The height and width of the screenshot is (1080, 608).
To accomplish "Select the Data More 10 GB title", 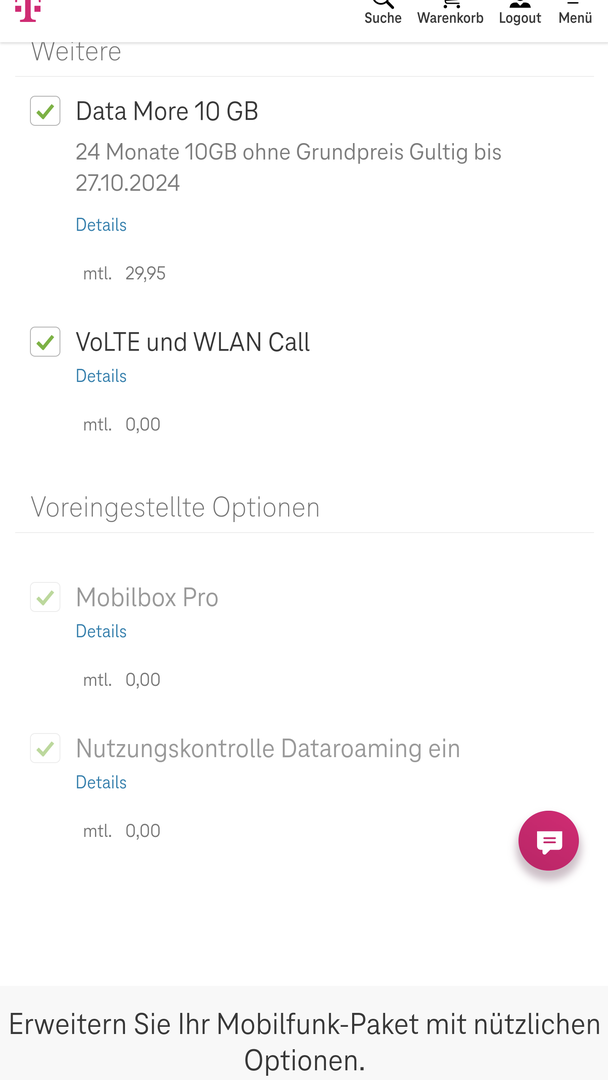I will (167, 111).
